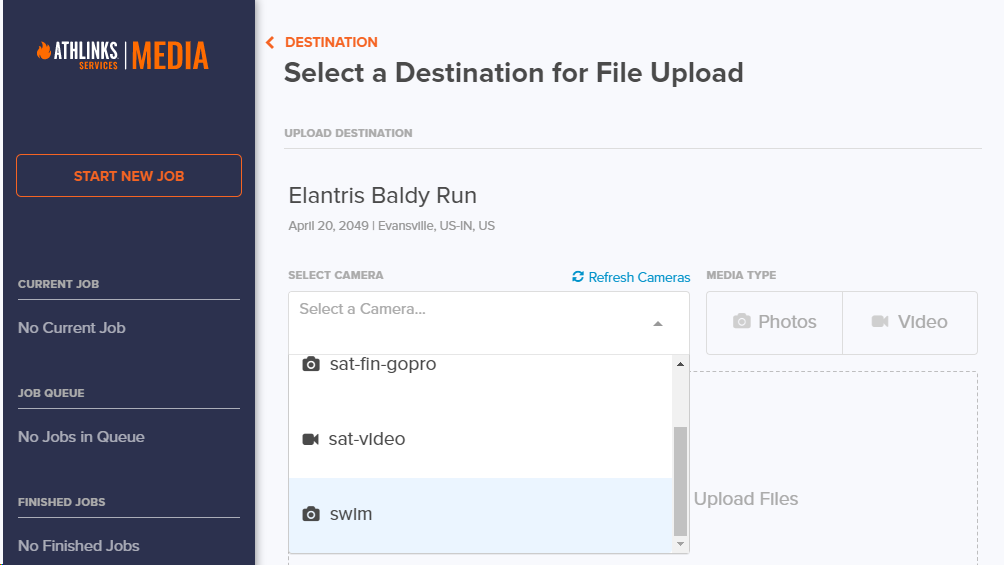Image resolution: width=1004 pixels, height=565 pixels.
Task: Click the camera list scrollbar thumb
Action: pyautogui.click(x=681, y=480)
